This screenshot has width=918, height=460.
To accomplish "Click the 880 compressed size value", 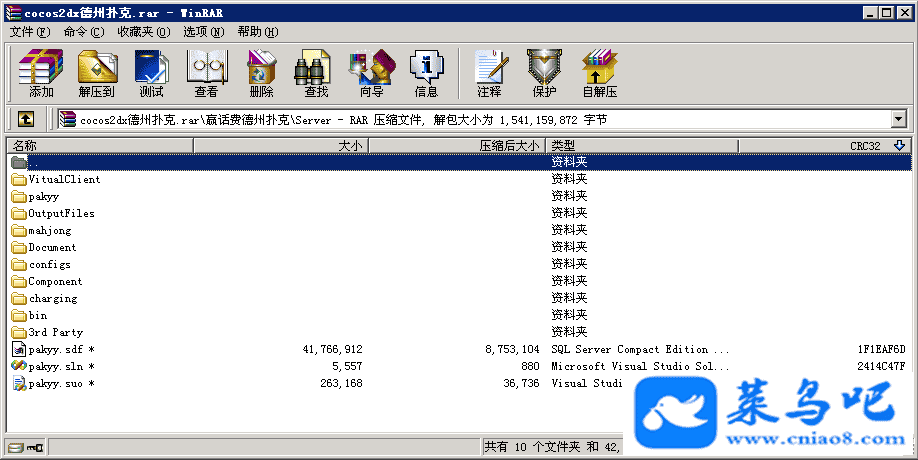I will point(530,366).
